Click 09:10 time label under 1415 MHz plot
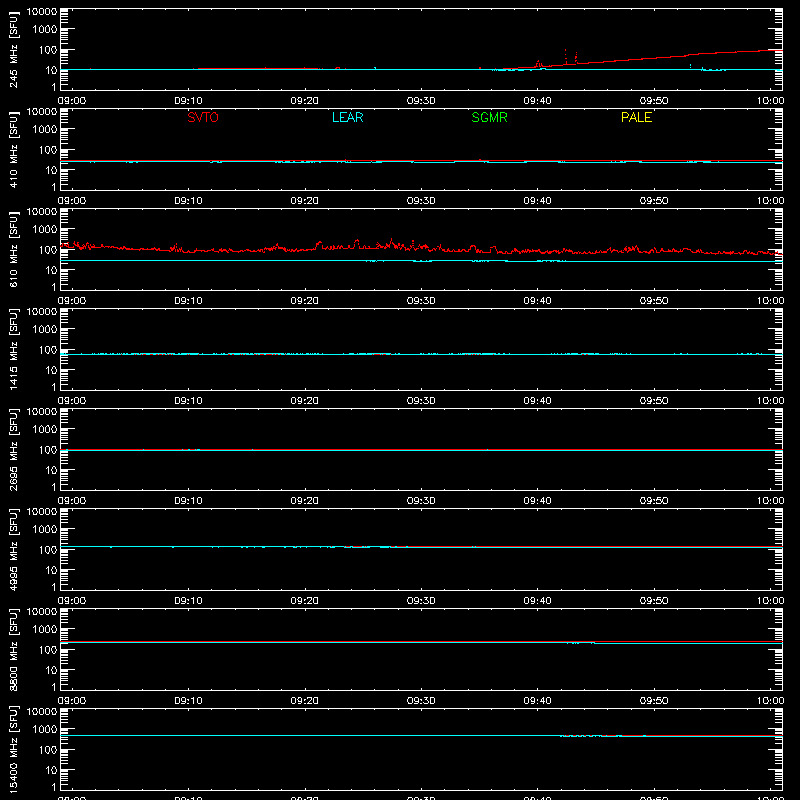Image resolution: width=800 pixels, height=800 pixels. (188, 401)
